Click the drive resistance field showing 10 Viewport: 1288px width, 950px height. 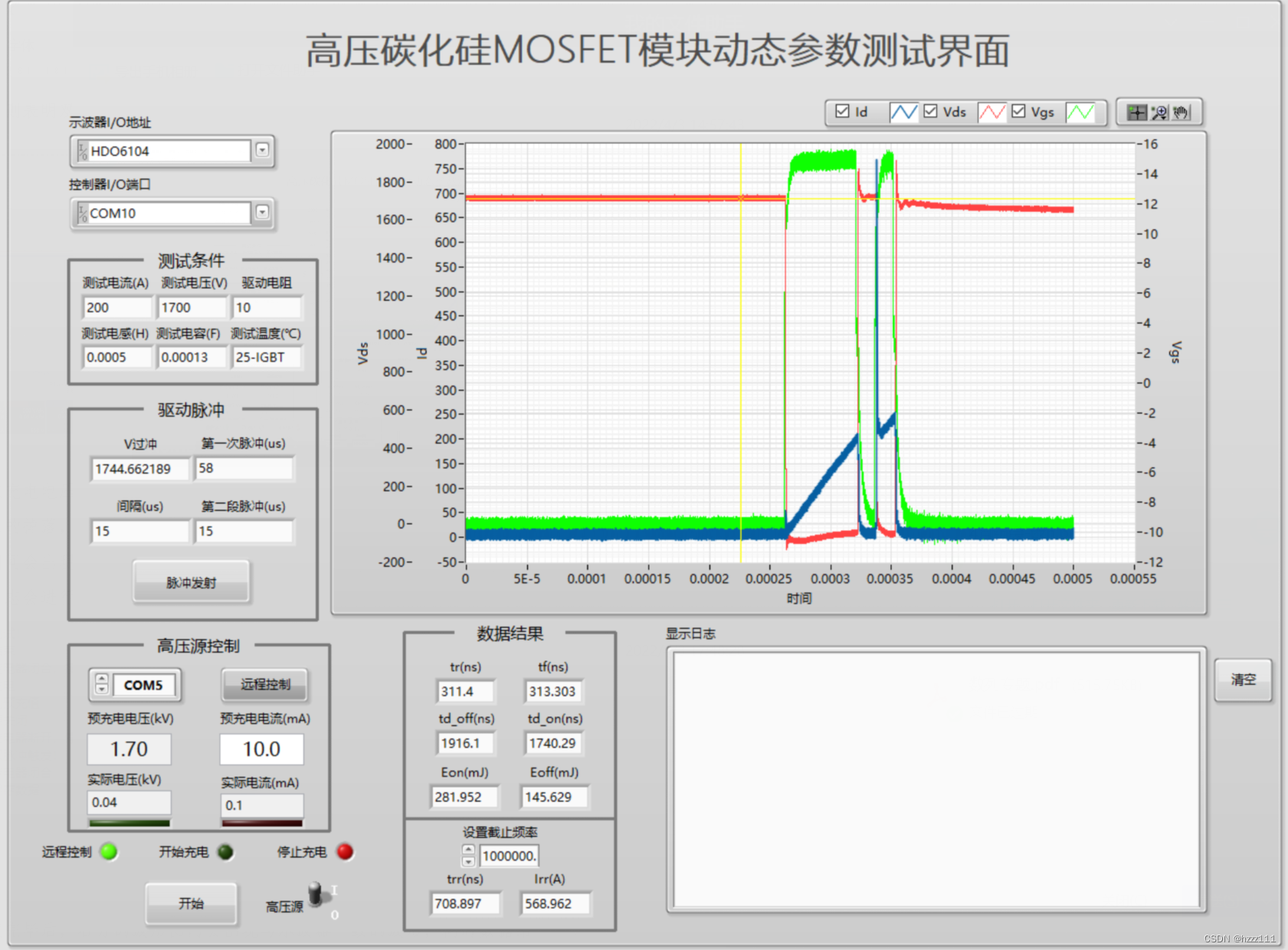click(267, 307)
